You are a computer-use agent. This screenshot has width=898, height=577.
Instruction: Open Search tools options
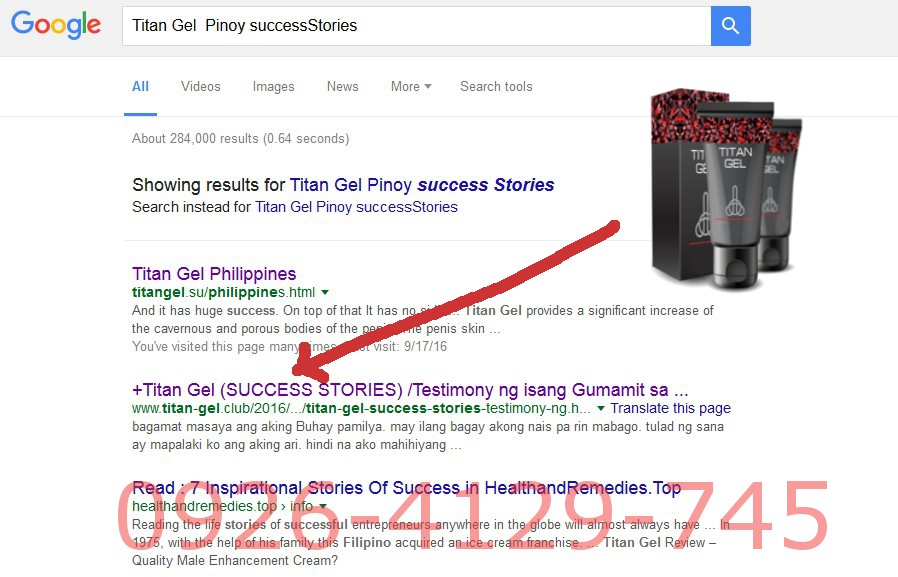tap(496, 86)
